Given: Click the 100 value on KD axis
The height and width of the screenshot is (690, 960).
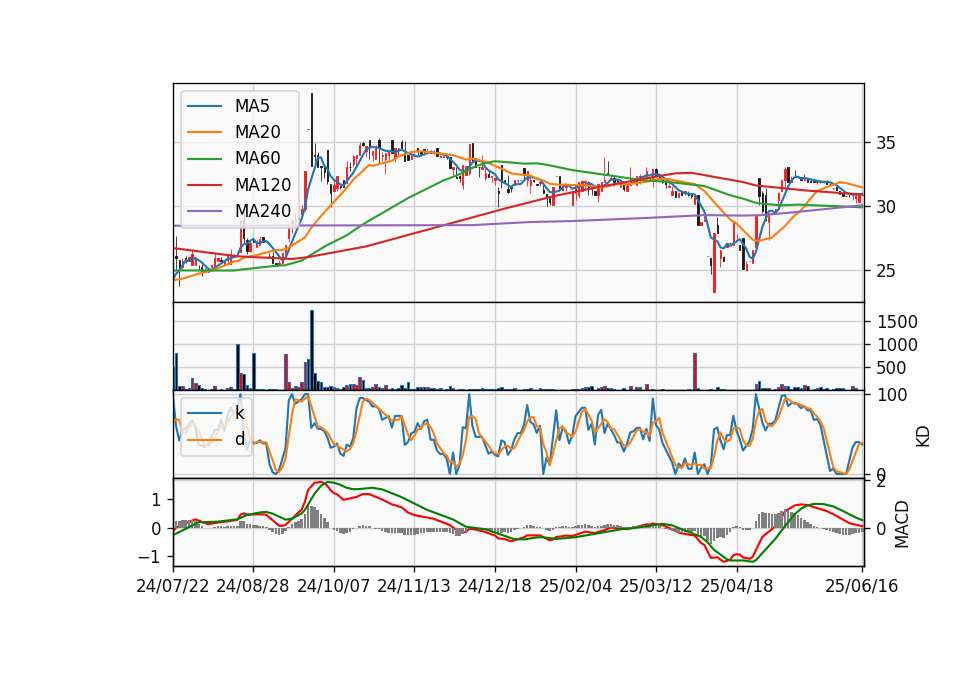Looking at the screenshot, I should pos(891,395).
